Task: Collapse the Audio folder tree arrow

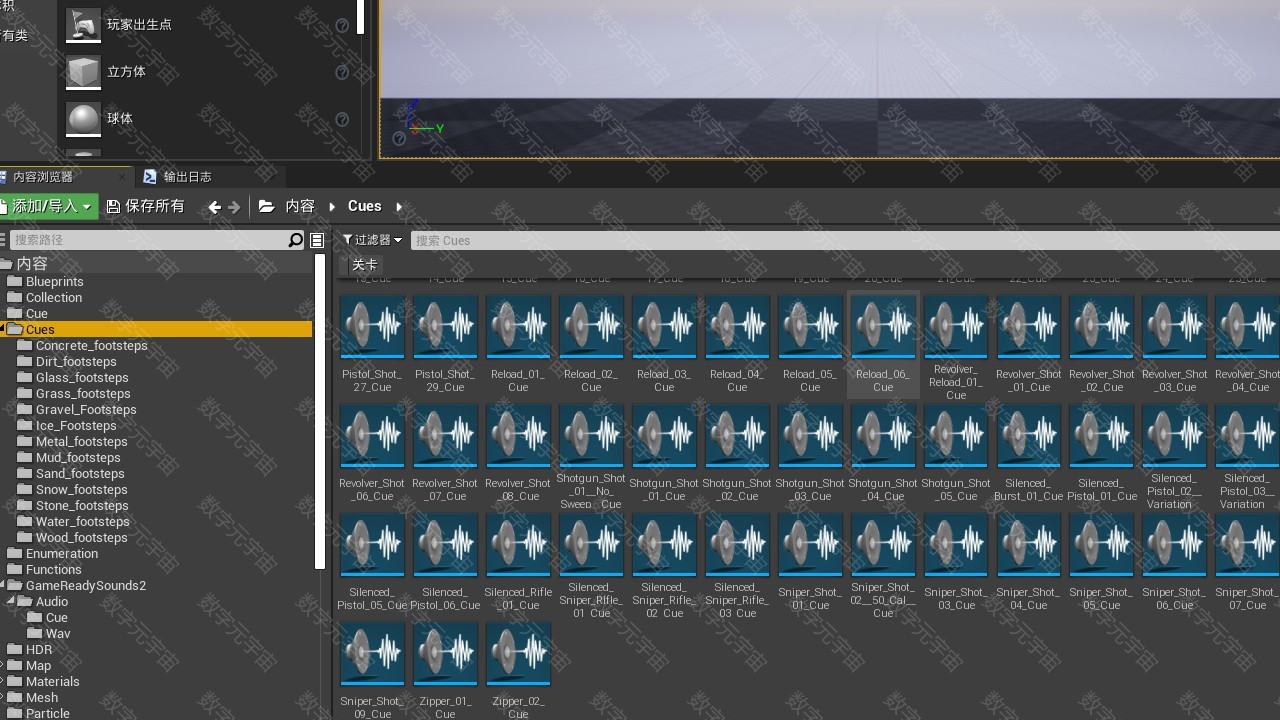Action: tap(11, 602)
